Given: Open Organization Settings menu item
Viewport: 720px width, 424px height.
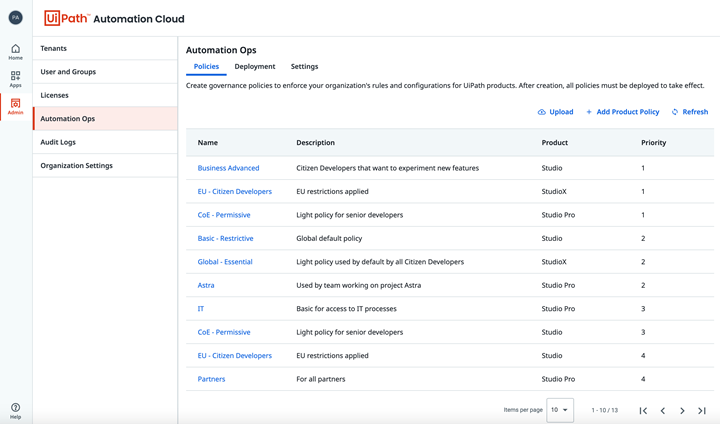Looking at the screenshot, I should (x=76, y=166).
